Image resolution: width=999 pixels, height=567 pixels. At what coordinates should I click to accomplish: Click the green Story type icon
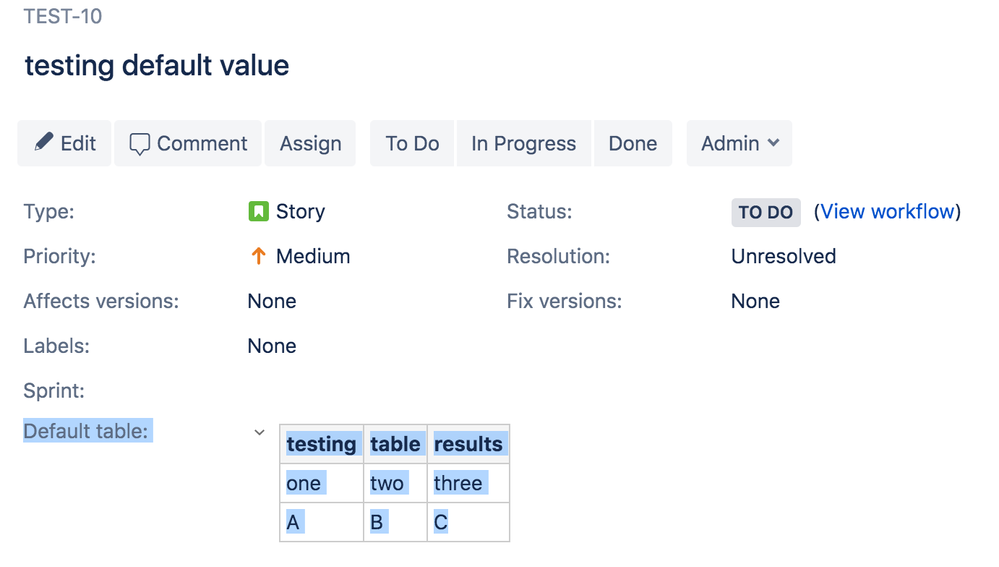[258, 211]
